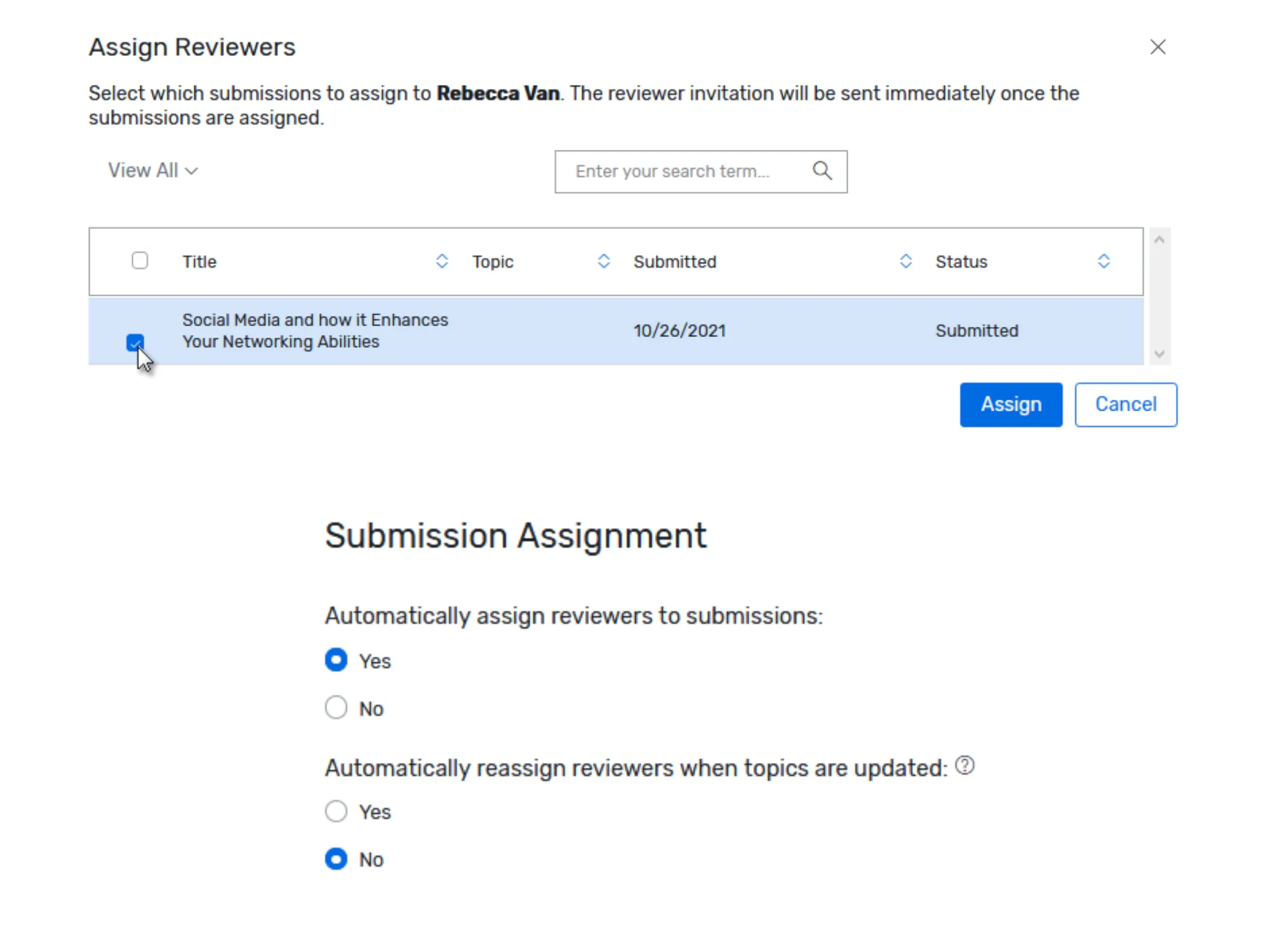Toggle the select-all checkbox in table header
Screen dimensions: 1261x952
(140, 261)
